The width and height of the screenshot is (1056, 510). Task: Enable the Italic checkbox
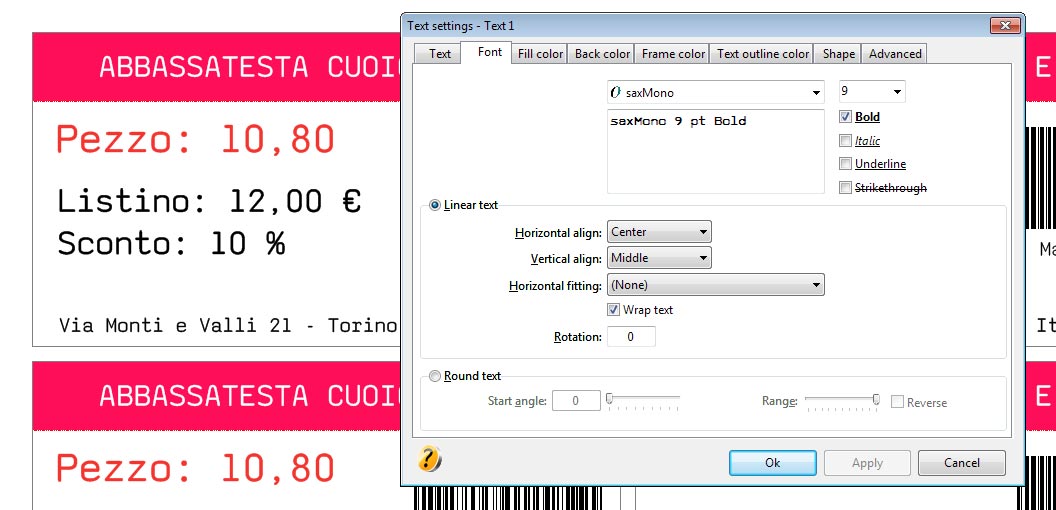click(x=846, y=141)
